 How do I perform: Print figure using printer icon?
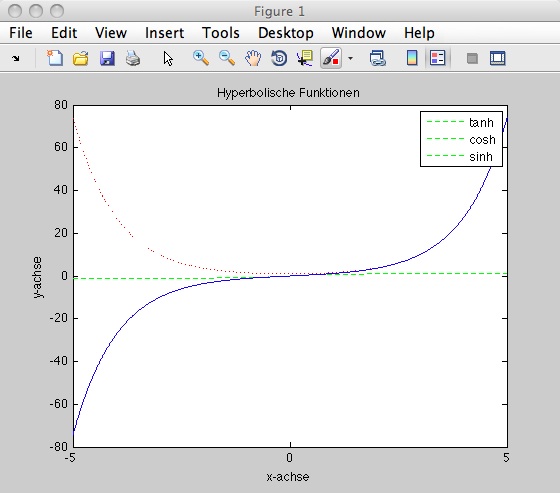133,58
